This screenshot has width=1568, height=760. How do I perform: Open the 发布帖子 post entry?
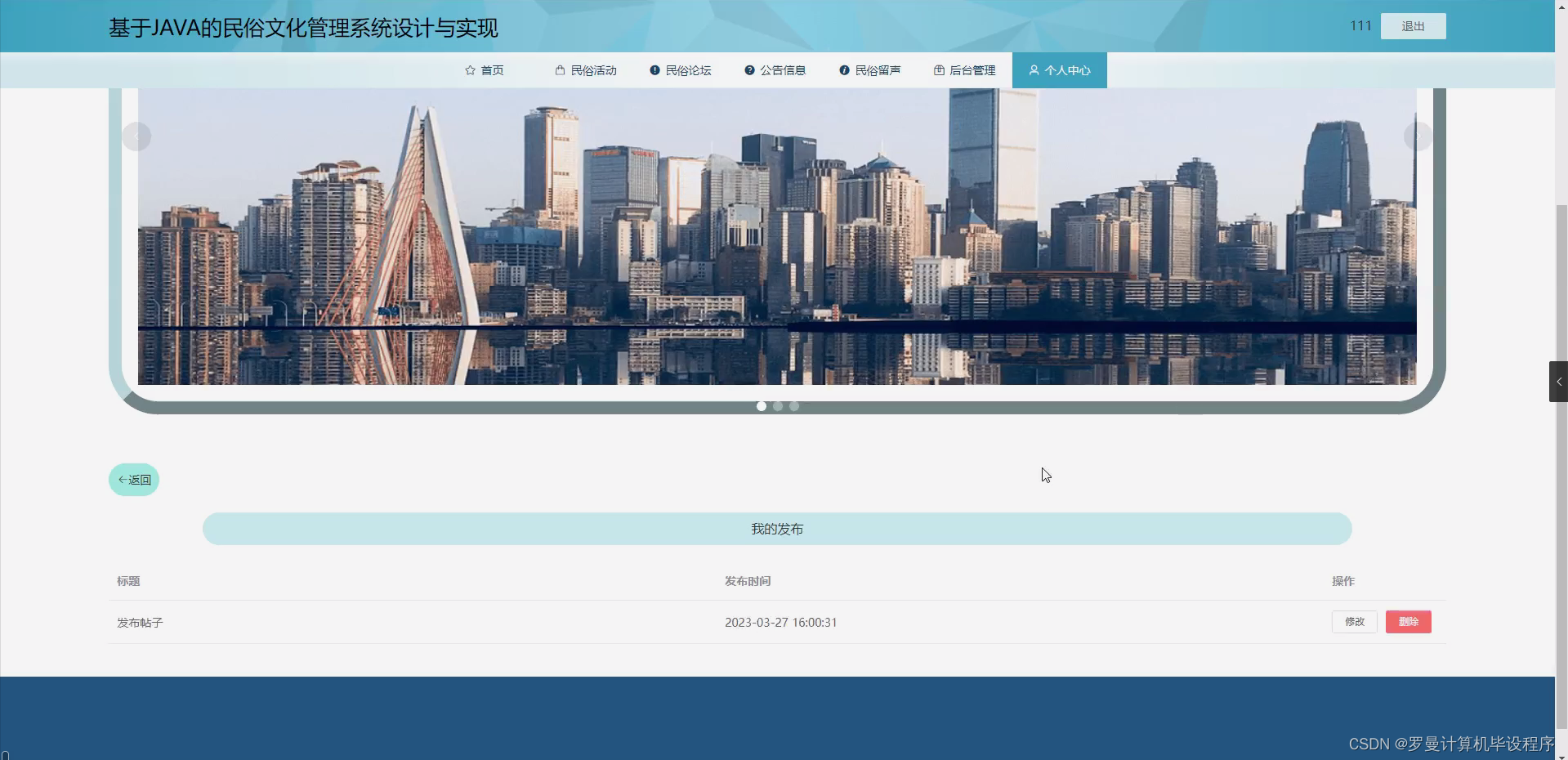coord(139,622)
